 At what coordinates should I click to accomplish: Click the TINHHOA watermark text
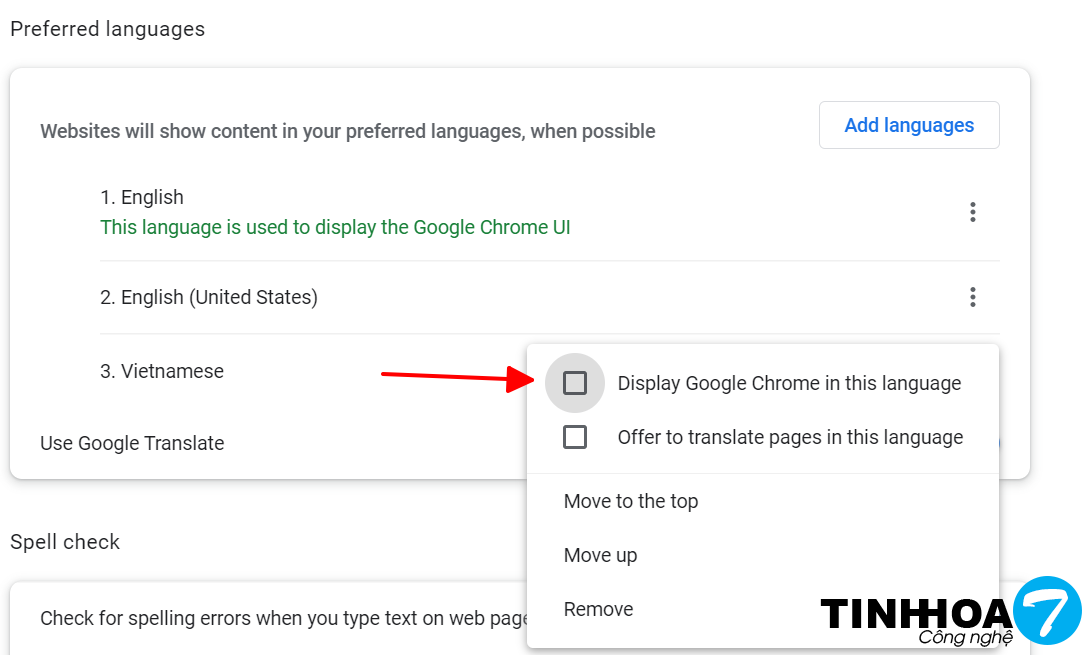pyautogui.click(x=915, y=613)
